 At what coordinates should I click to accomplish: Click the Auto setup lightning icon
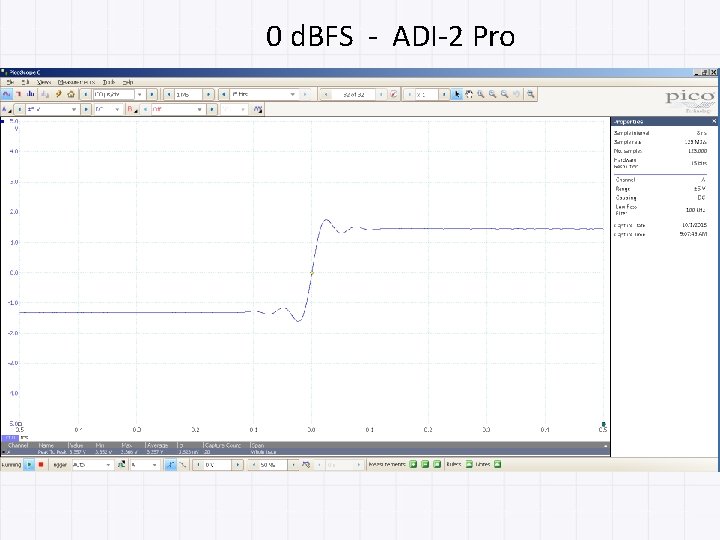click(58, 94)
